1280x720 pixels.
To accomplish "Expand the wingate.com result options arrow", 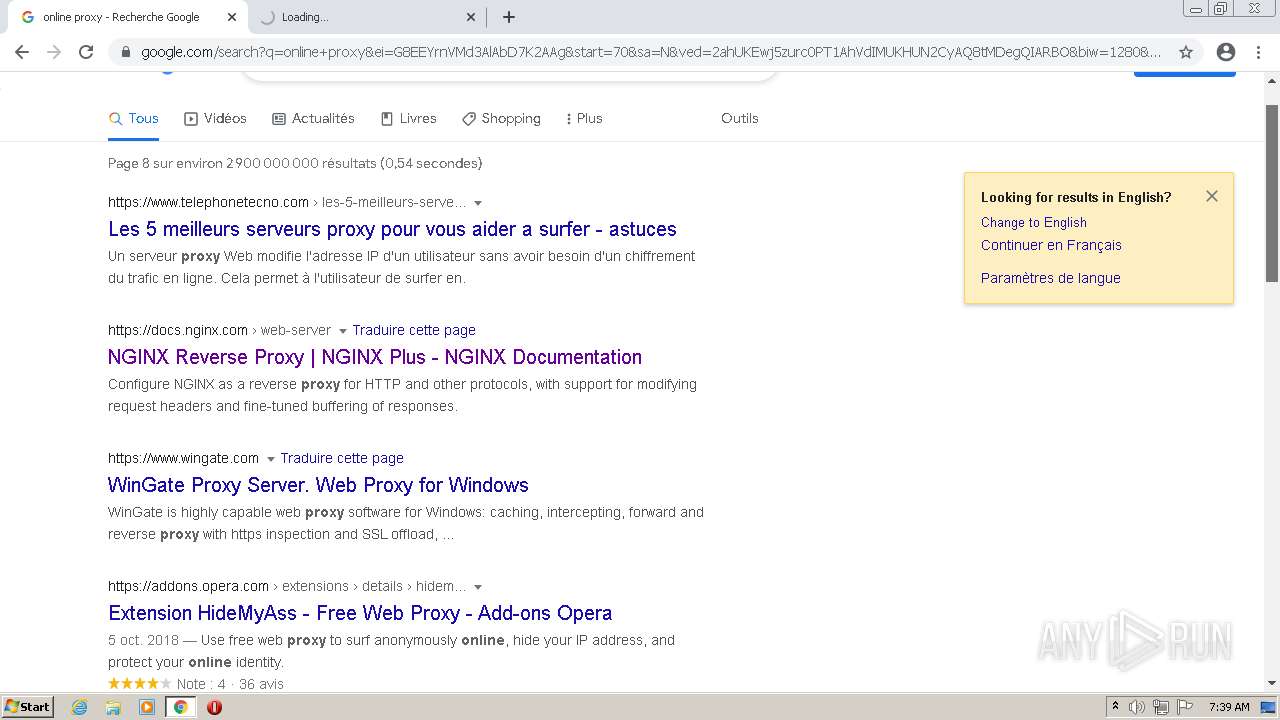I will [270, 459].
